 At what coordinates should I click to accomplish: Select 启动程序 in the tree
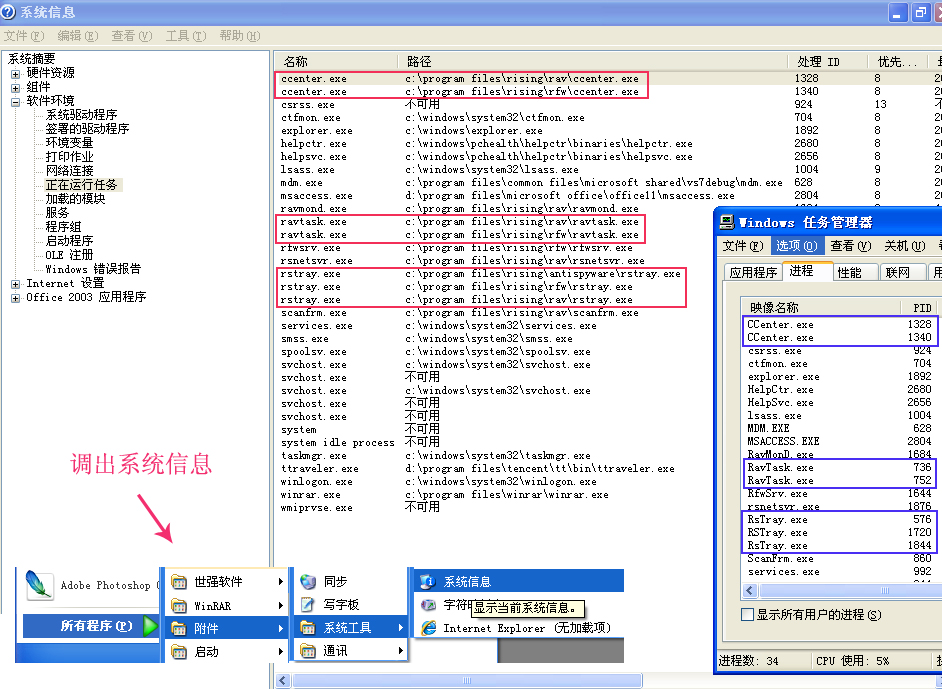[70, 241]
